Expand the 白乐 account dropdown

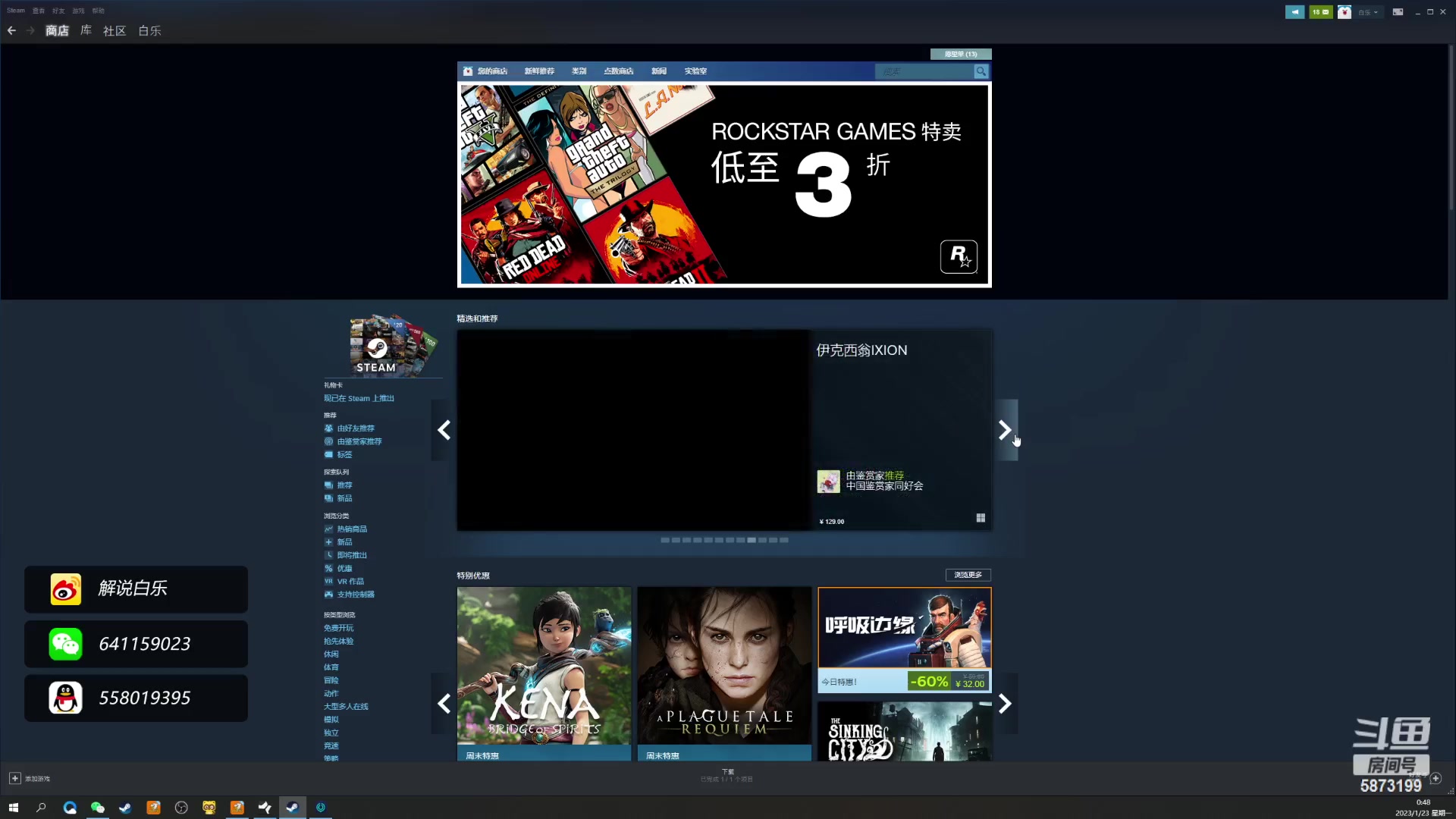1369,12
